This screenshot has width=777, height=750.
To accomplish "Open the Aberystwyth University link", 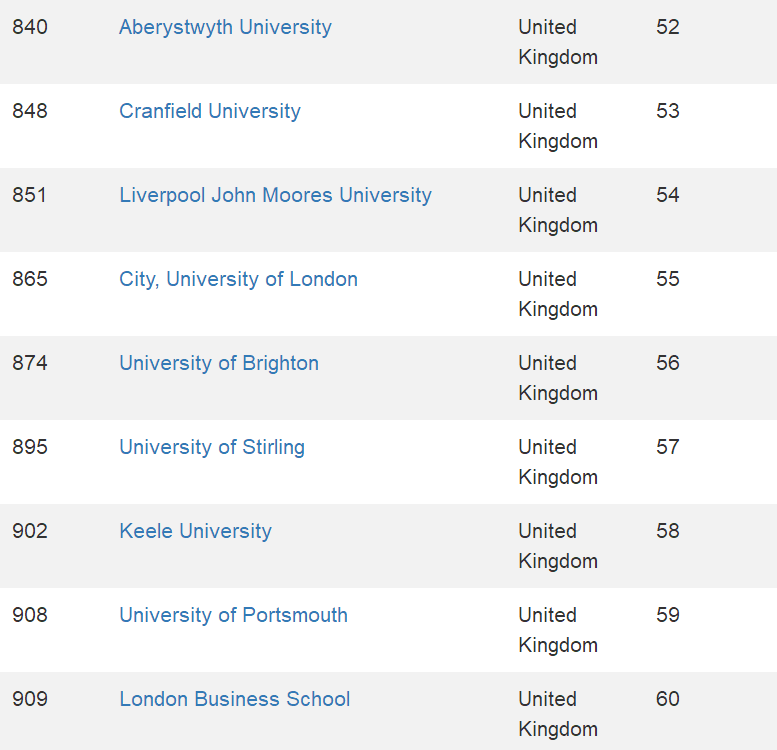I will pos(225,27).
